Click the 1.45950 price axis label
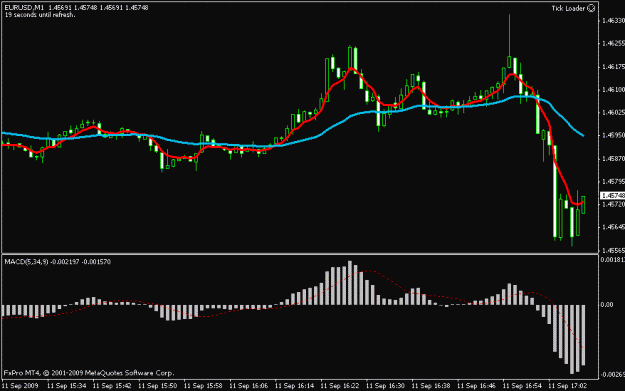This screenshot has height=391, width=625. 613,136
